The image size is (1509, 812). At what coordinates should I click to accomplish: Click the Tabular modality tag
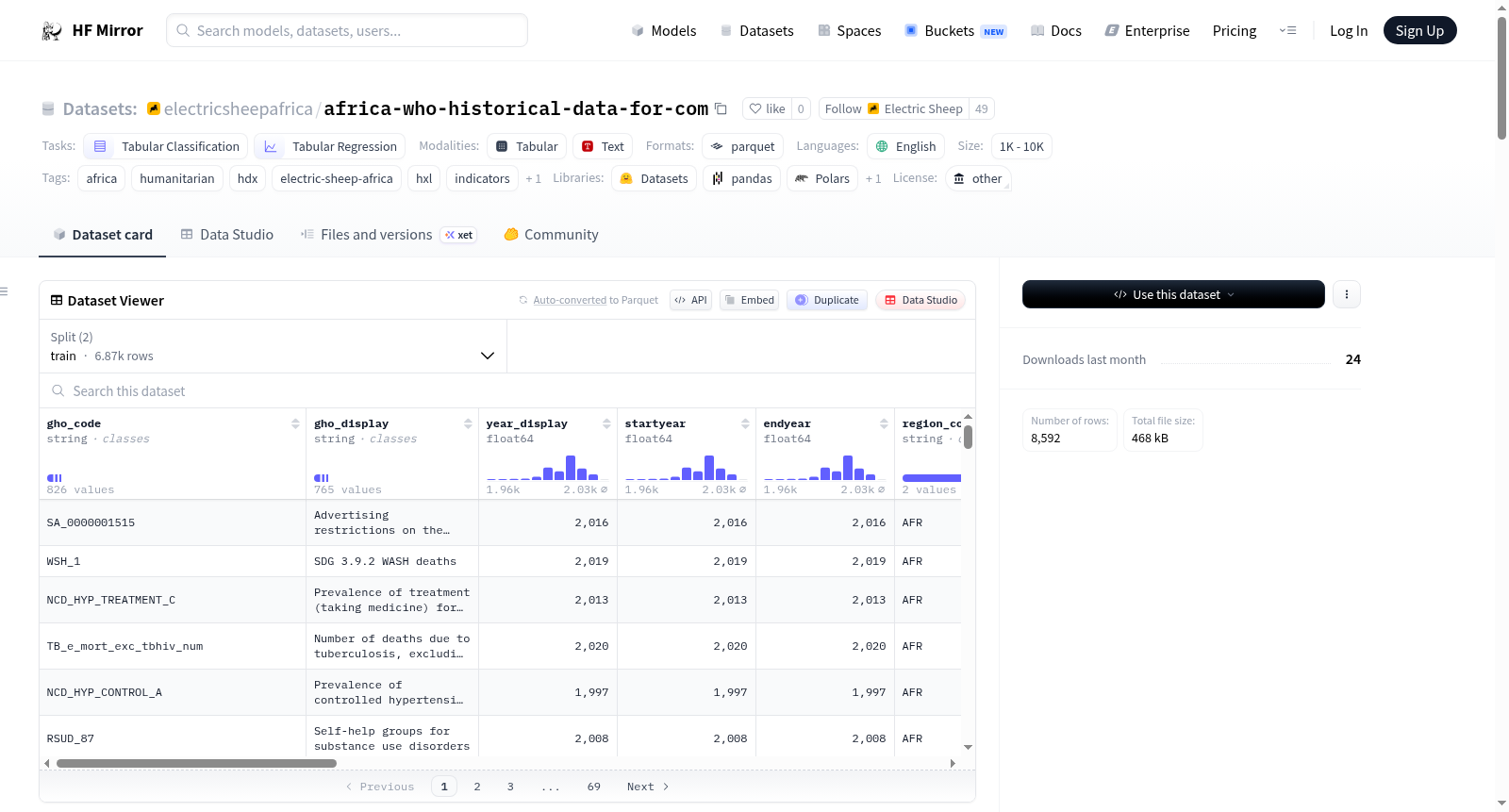click(526, 146)
